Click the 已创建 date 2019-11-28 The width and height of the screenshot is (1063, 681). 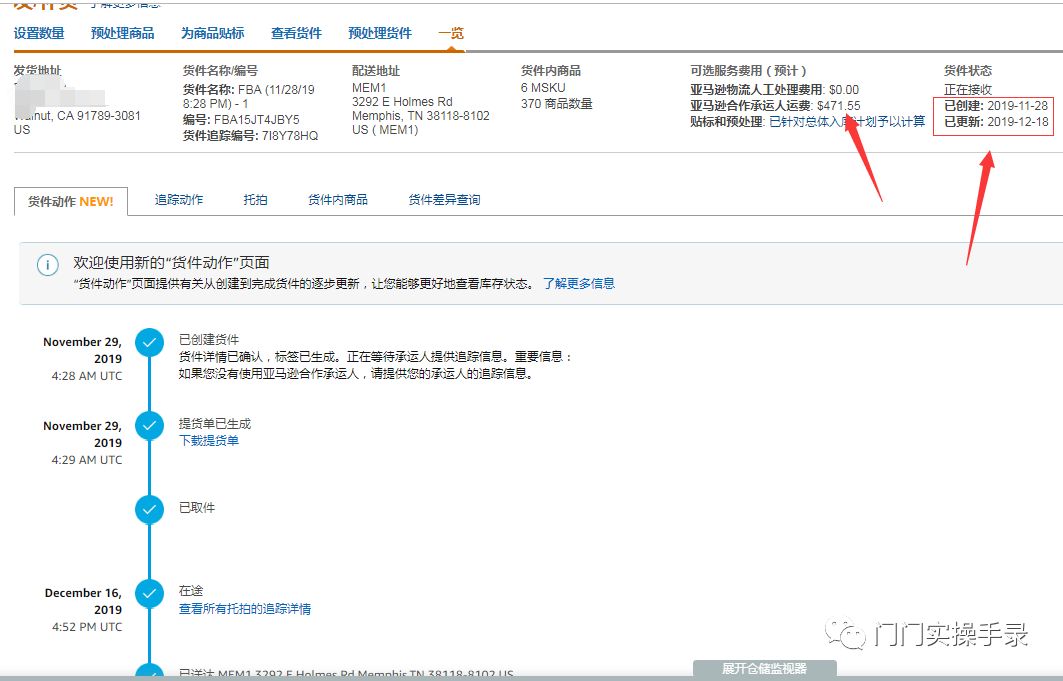tap(1018, 106)
